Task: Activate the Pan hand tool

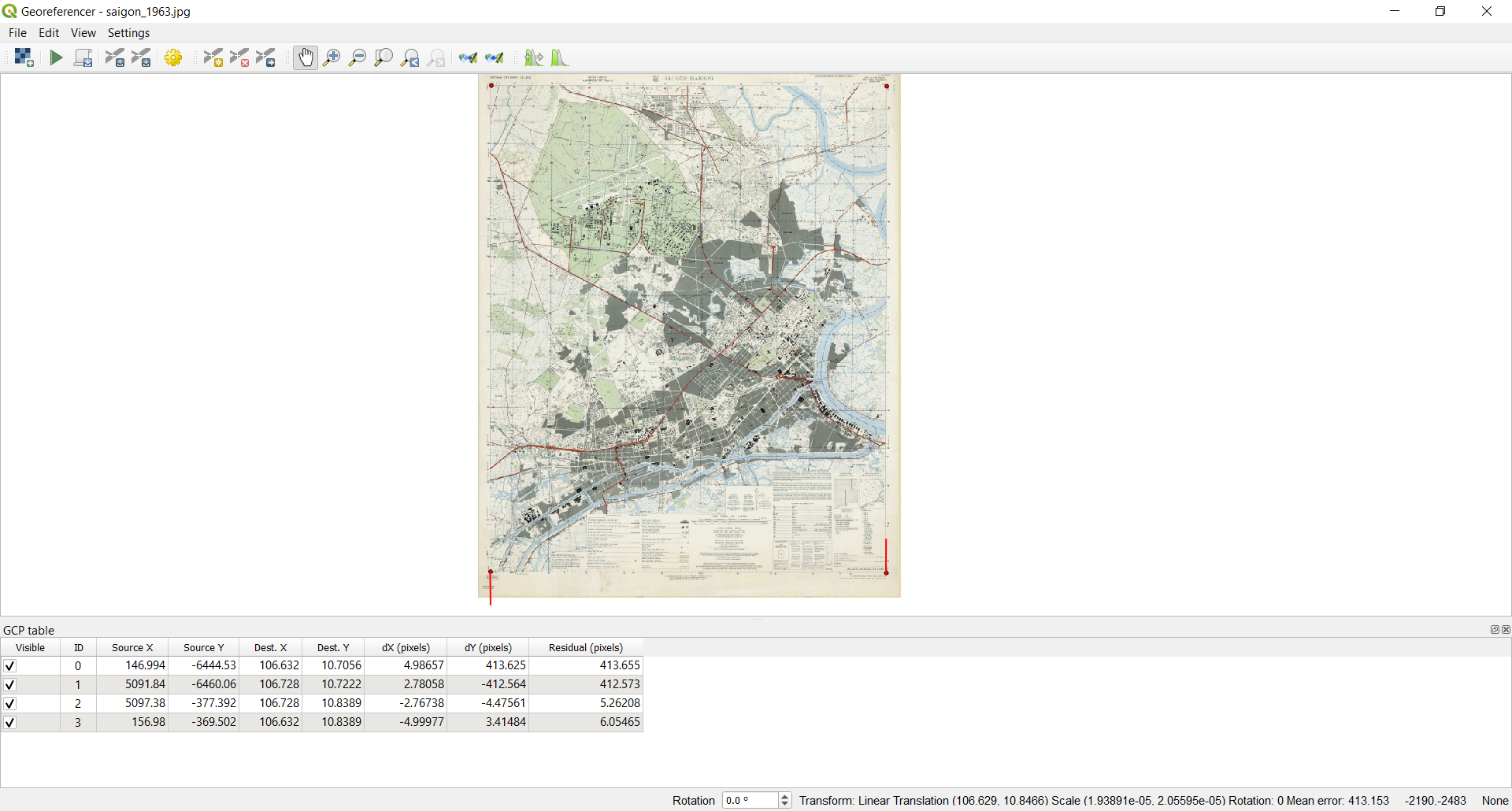Action: tap(306, 57)
